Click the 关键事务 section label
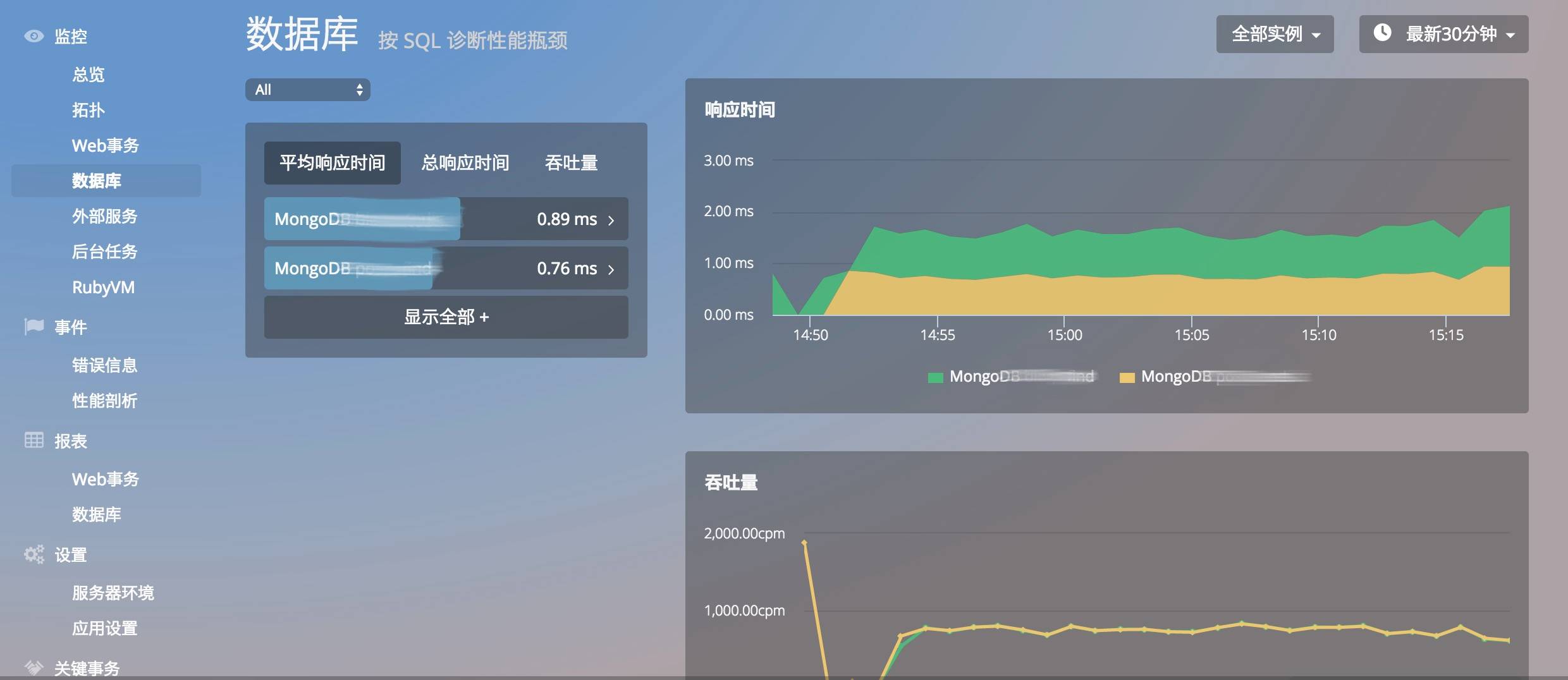This screenshot has width=1568, height=680. 87,668
